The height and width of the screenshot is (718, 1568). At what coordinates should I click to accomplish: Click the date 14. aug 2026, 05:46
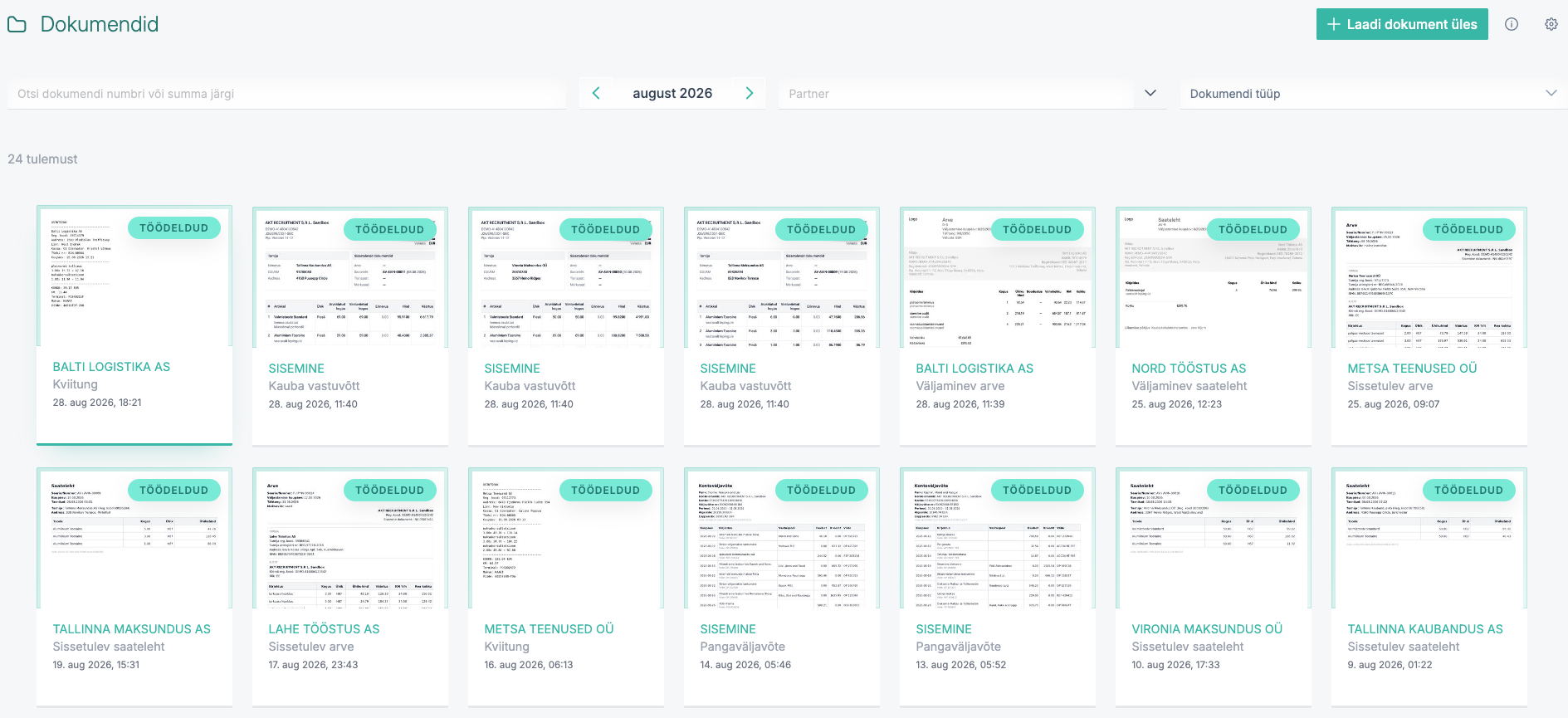click(745, 665)
